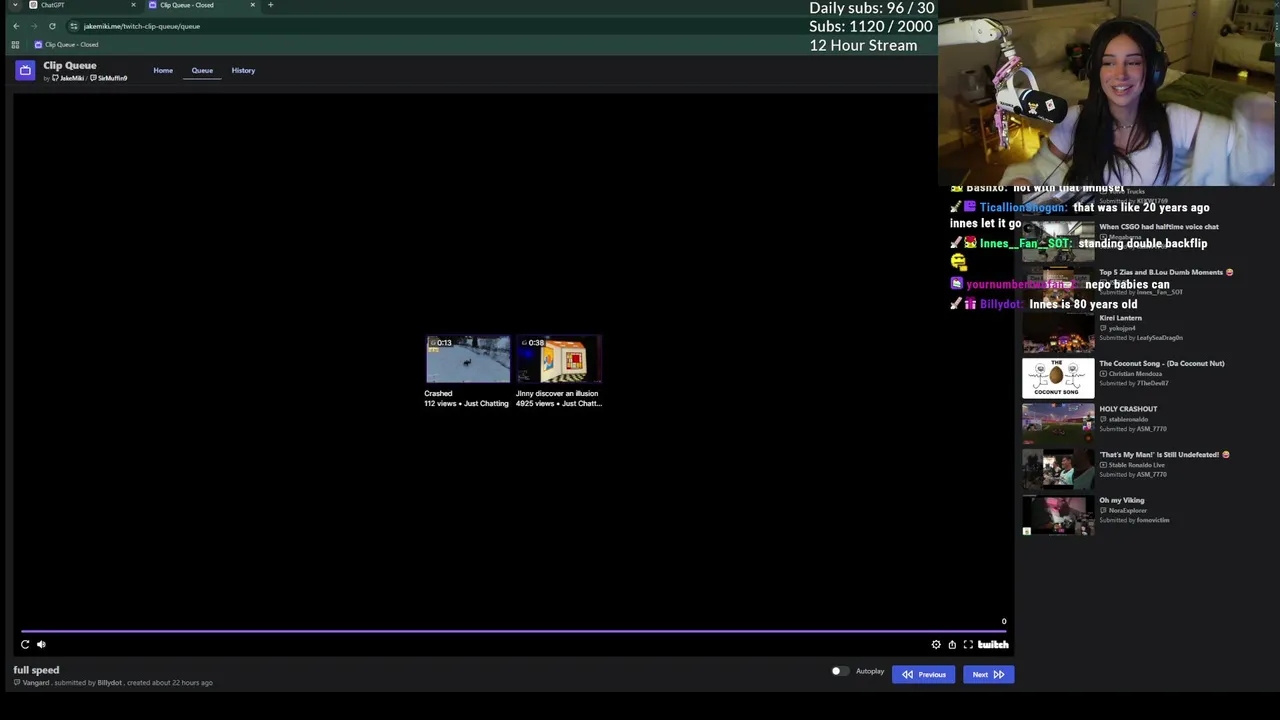1280x720 pixels.
Task: Click the Previous clip button
Action: (923, 675)
